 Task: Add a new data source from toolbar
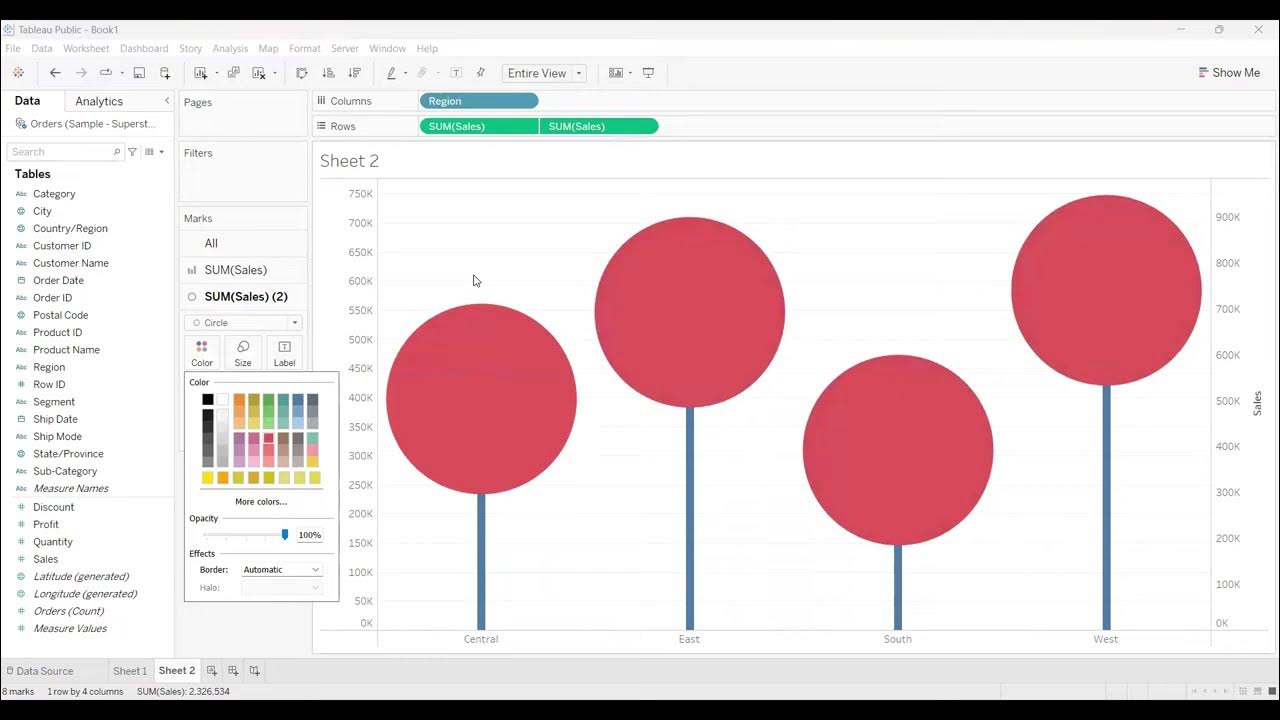tap(165, 73)
